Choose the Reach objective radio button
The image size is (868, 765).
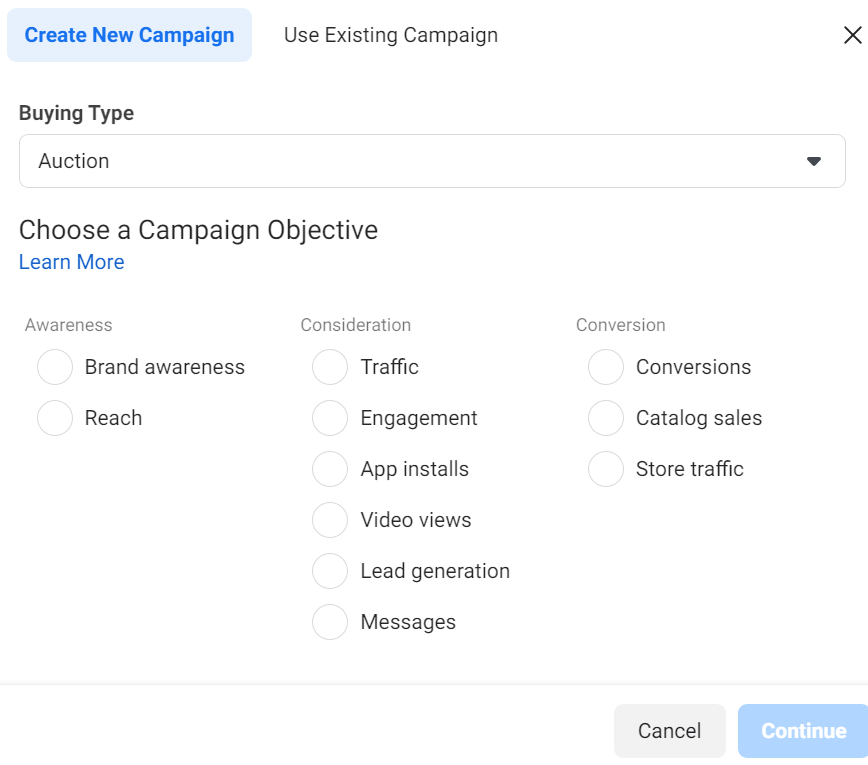tap(55, 418)
